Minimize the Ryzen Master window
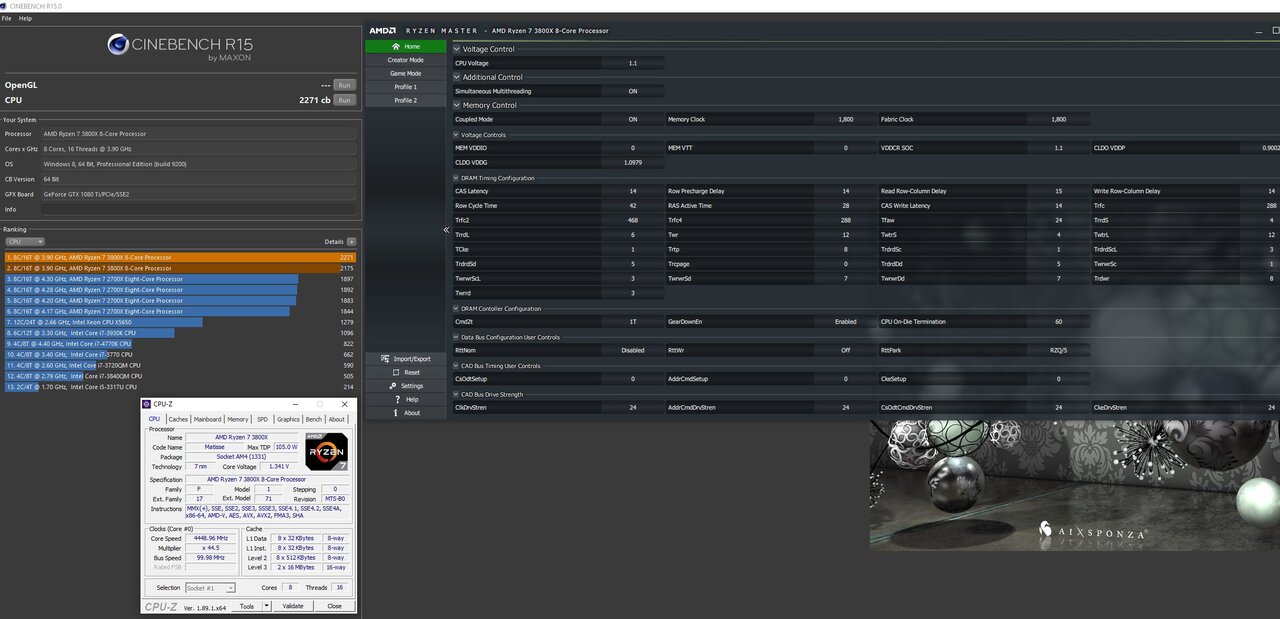This screenshot has width=1280, height=619. click(x=1261, y=31)
